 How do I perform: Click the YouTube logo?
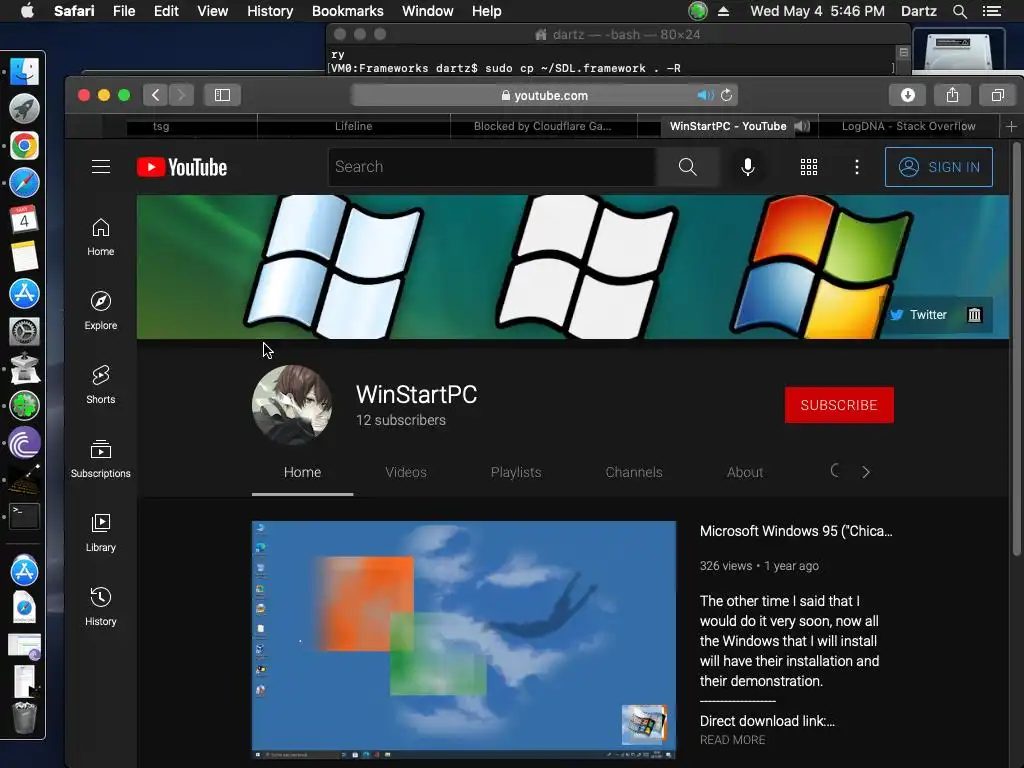[182, 167]
